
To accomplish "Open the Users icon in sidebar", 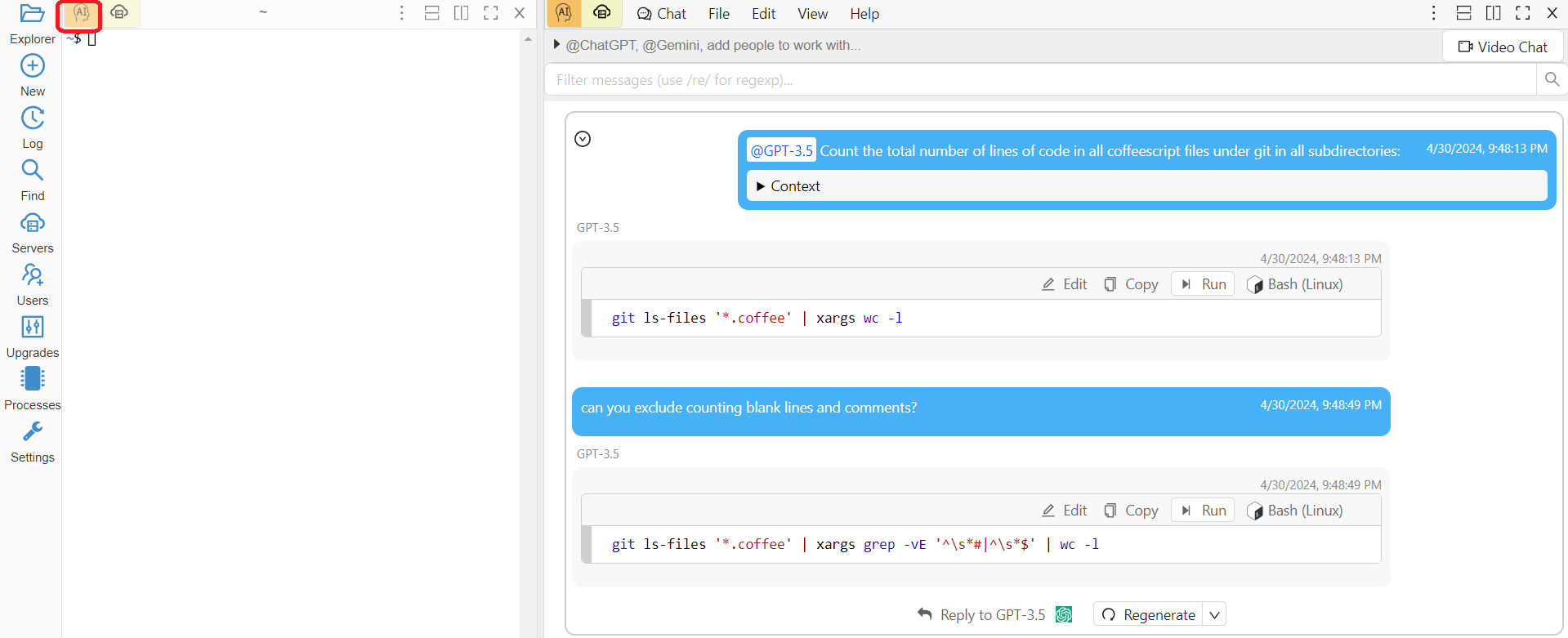I will point(32,275).
